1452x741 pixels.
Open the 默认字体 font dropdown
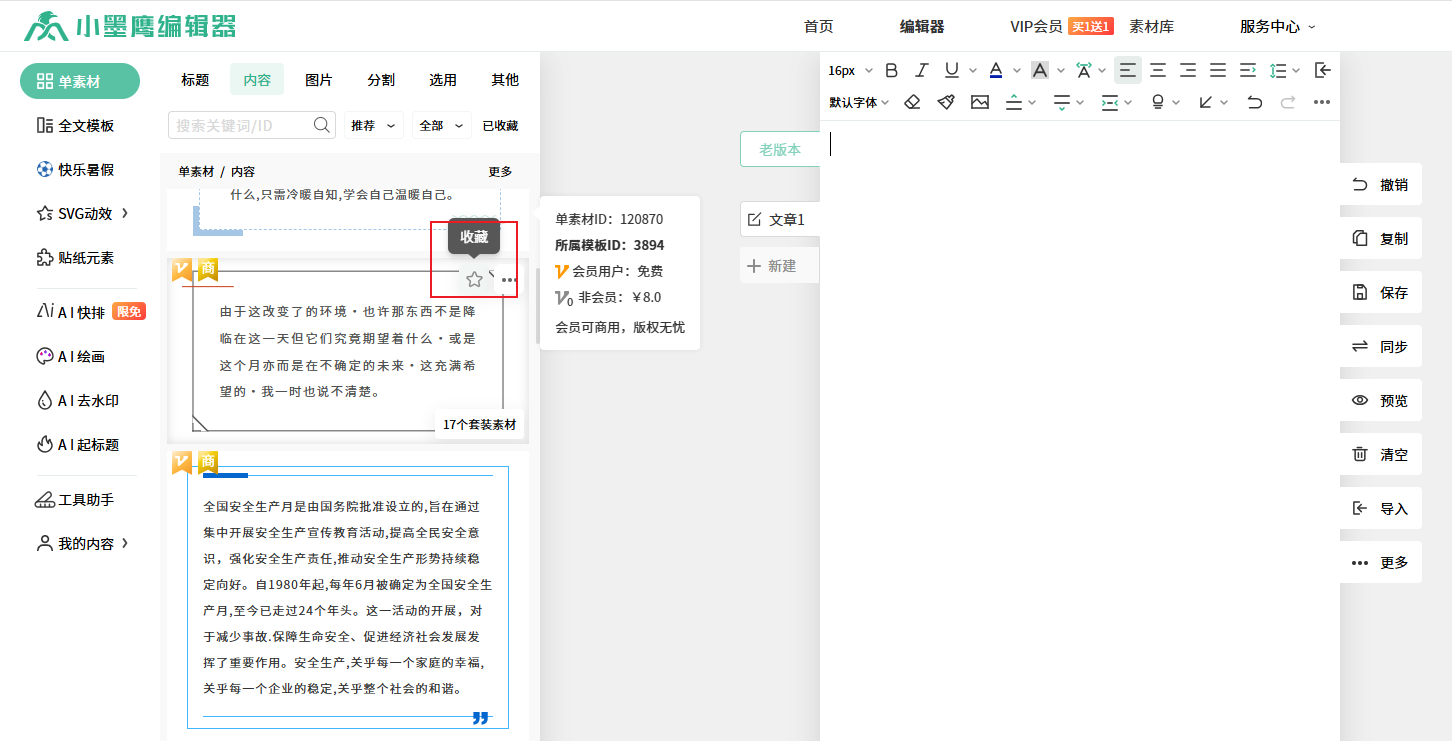click(859, 102)
